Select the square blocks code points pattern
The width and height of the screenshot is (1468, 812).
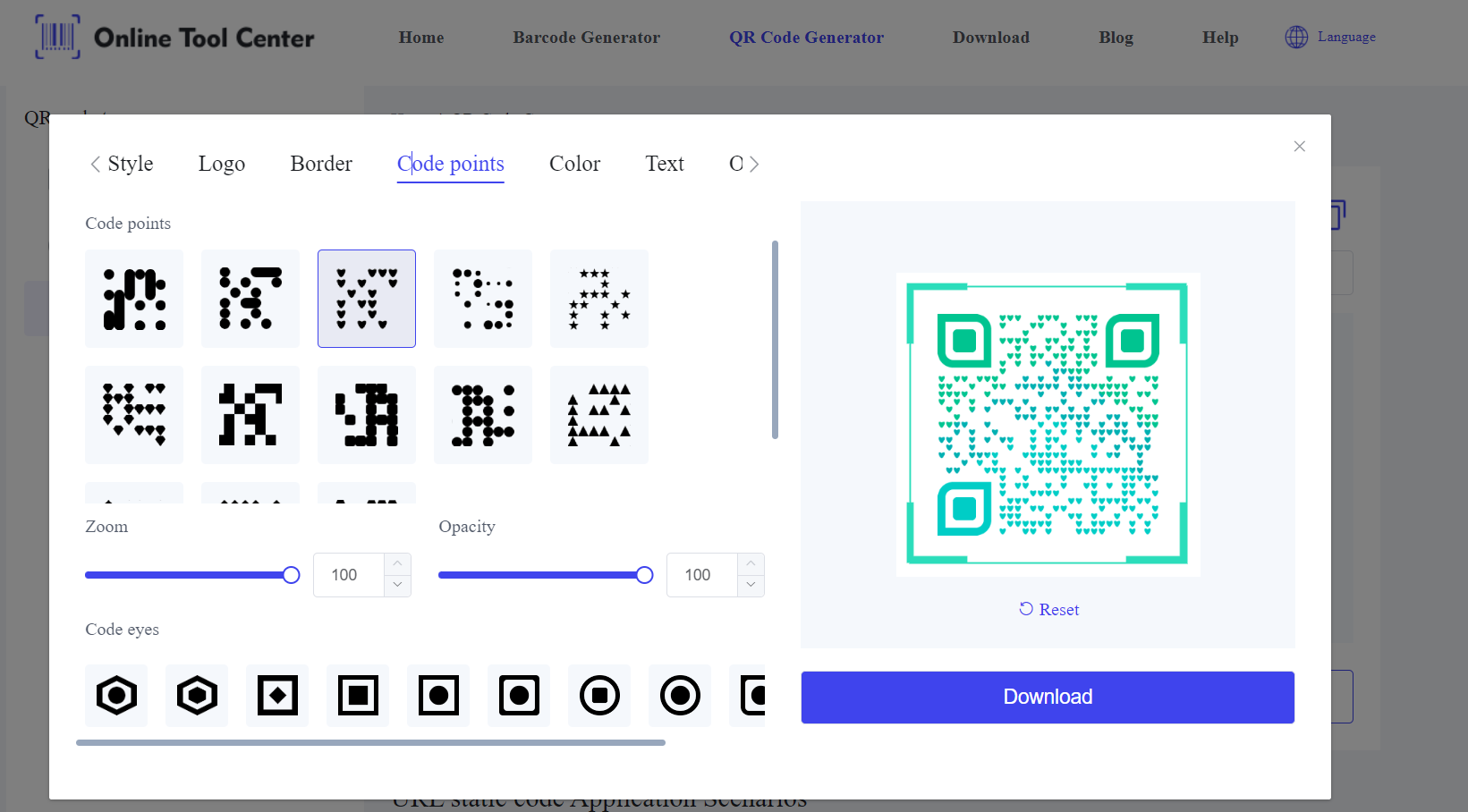(250, 415)
